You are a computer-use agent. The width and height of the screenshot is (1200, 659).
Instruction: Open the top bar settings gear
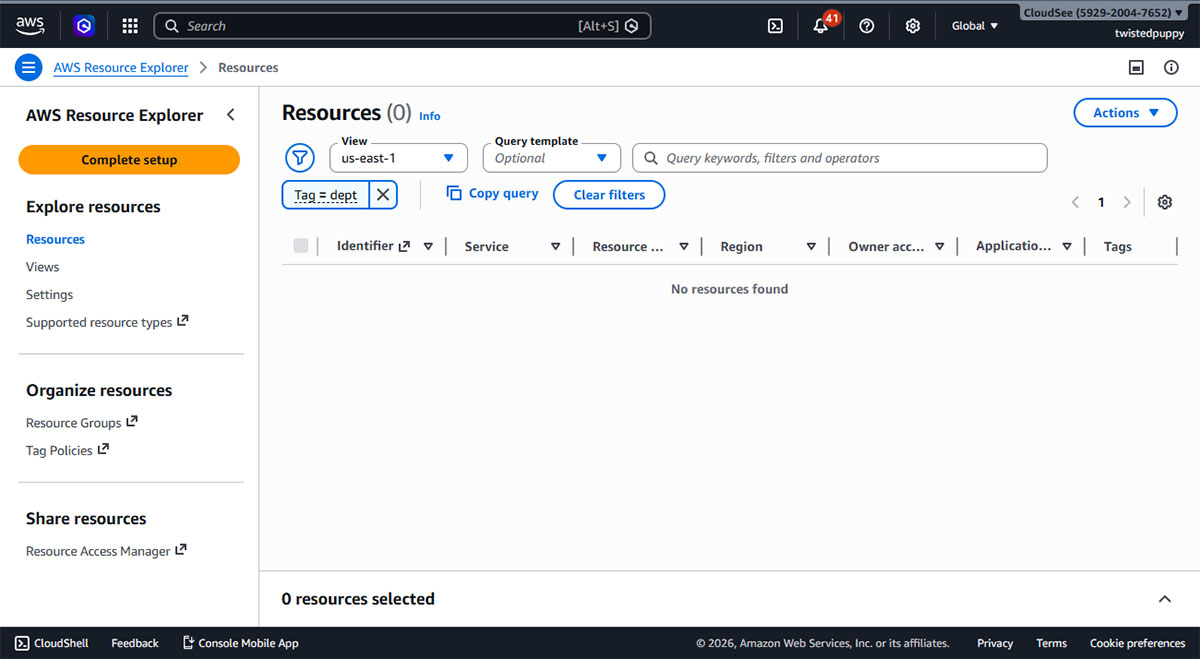(913, 26)
